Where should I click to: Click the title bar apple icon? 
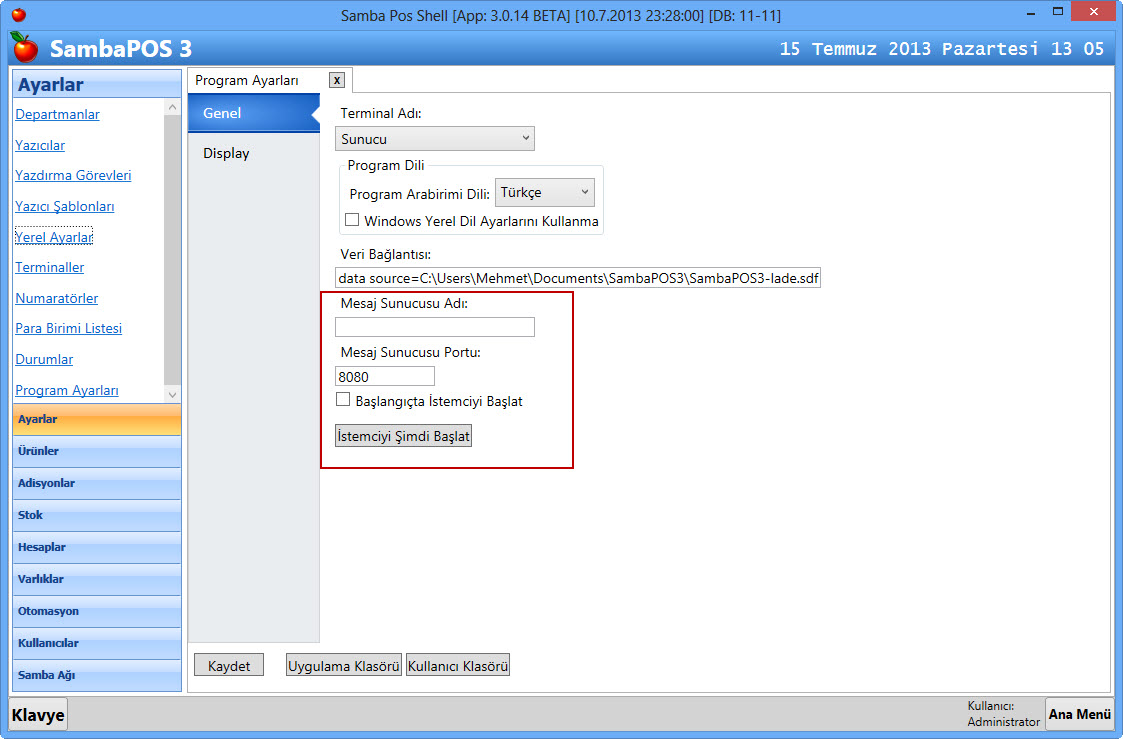18,15
